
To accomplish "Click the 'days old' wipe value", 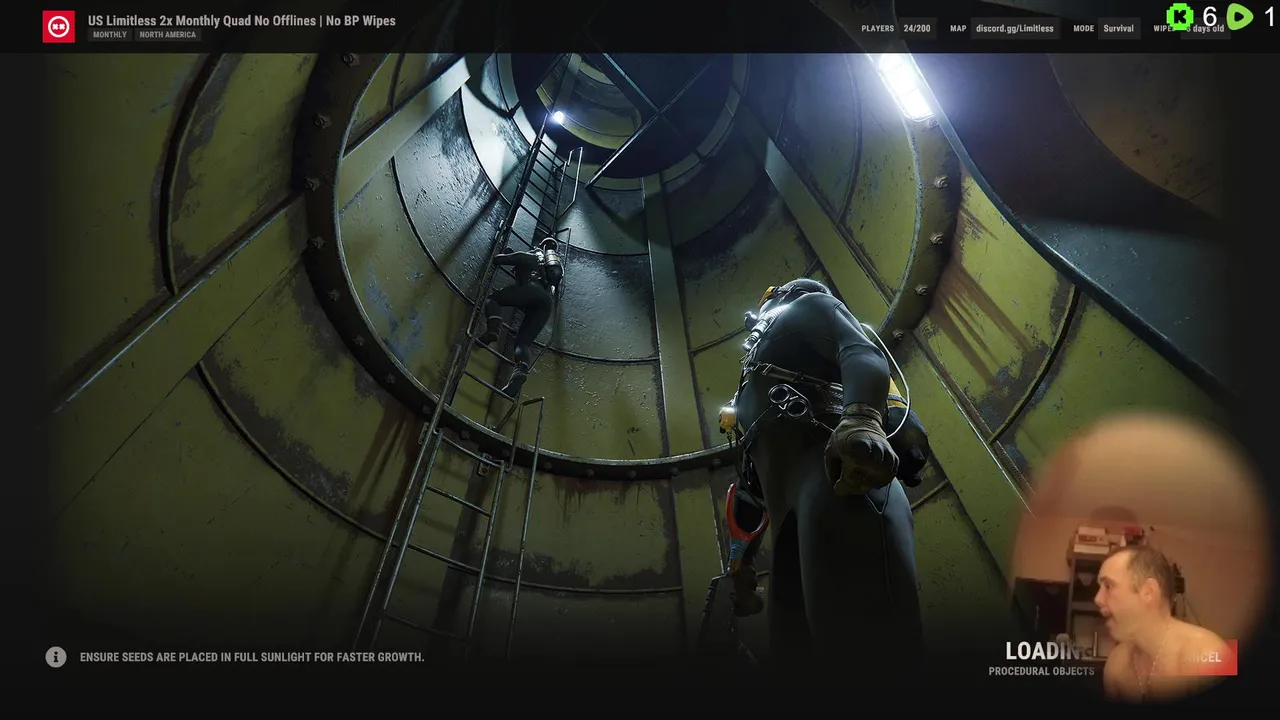I will click(1206, 29).
